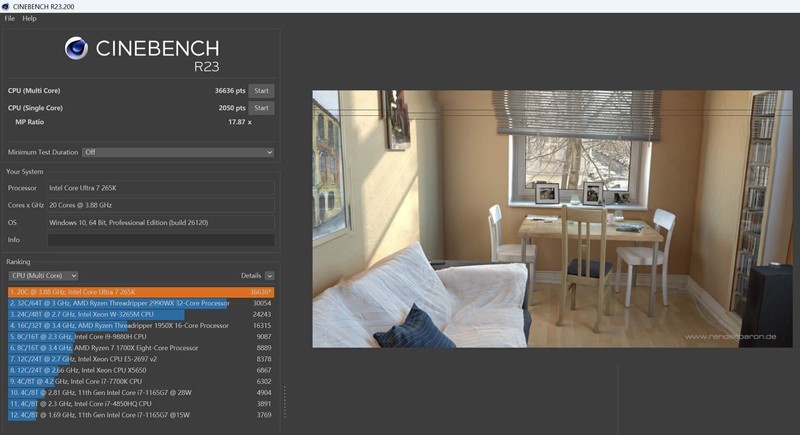Image resolution: width=800 pixels, height=435 pixels.
Task: Start the CPU Single Core test
Action: coord(261,108)
